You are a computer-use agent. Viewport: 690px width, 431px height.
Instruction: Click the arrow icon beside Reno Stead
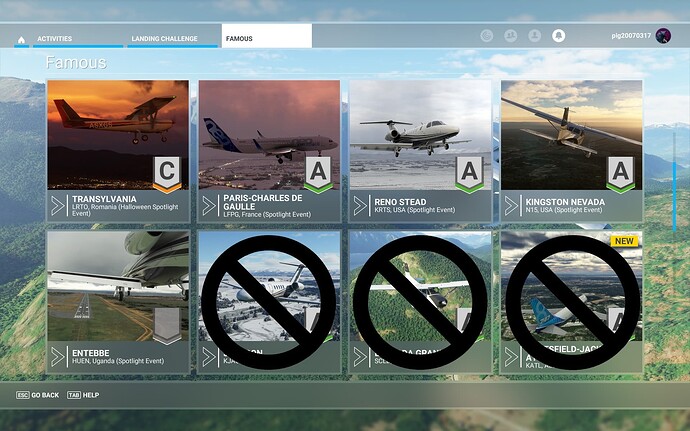[360, 206]
